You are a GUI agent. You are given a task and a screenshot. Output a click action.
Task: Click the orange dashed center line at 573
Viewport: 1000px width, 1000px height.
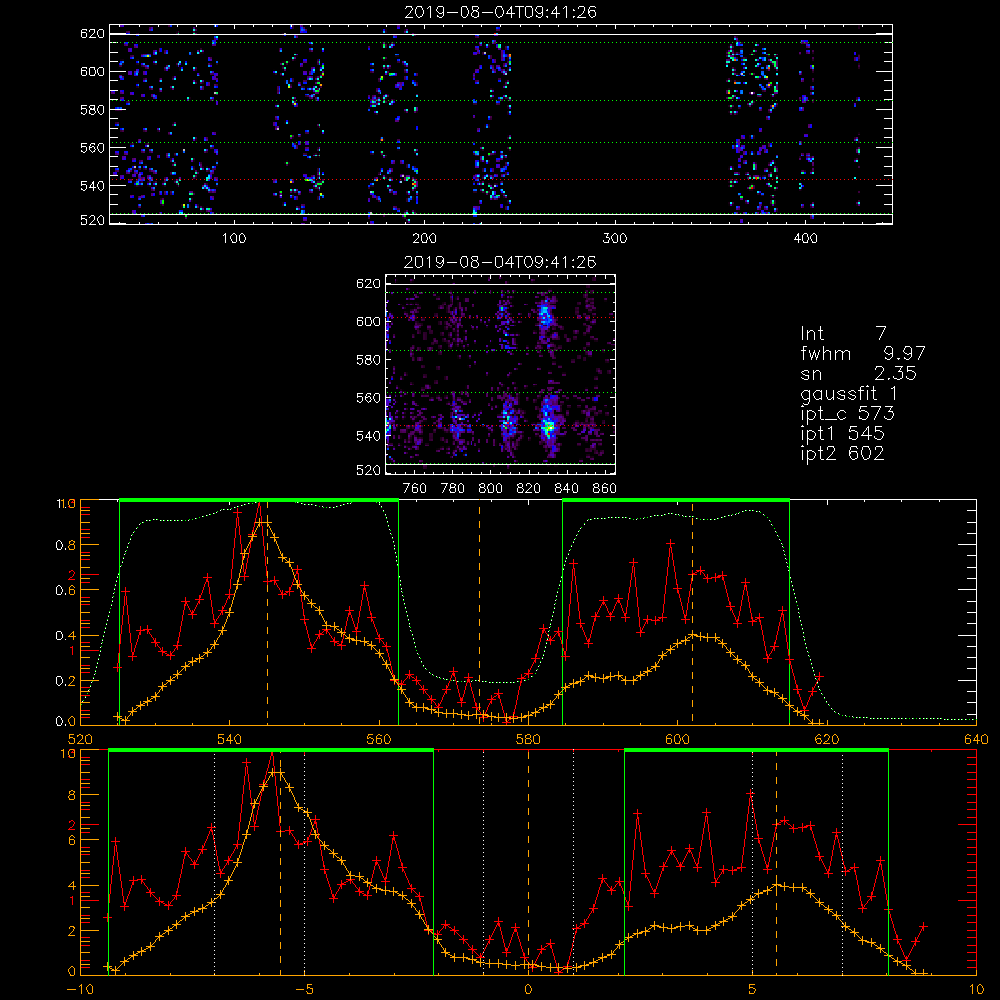[480, 612]
